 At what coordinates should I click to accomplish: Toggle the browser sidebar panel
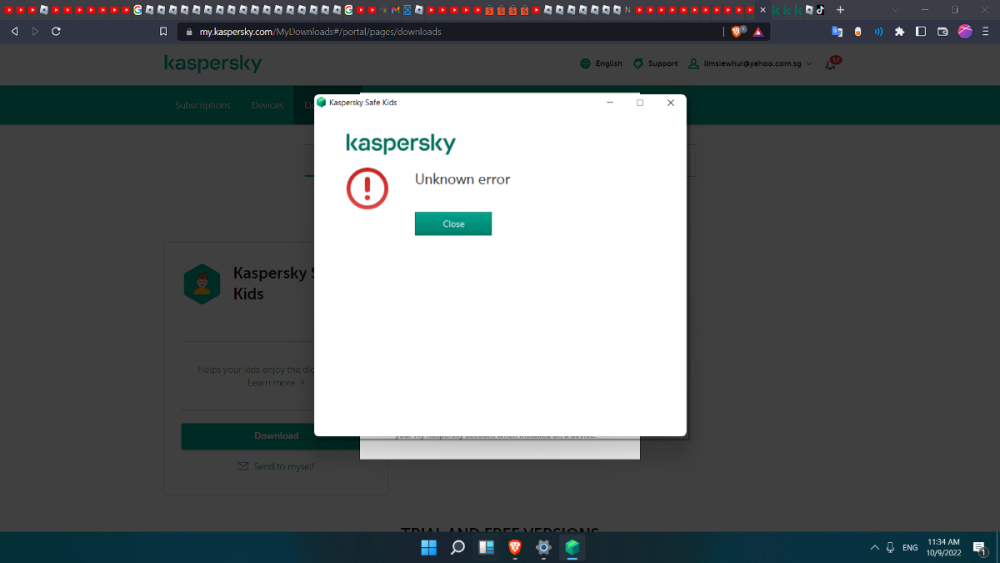[921, 31]
